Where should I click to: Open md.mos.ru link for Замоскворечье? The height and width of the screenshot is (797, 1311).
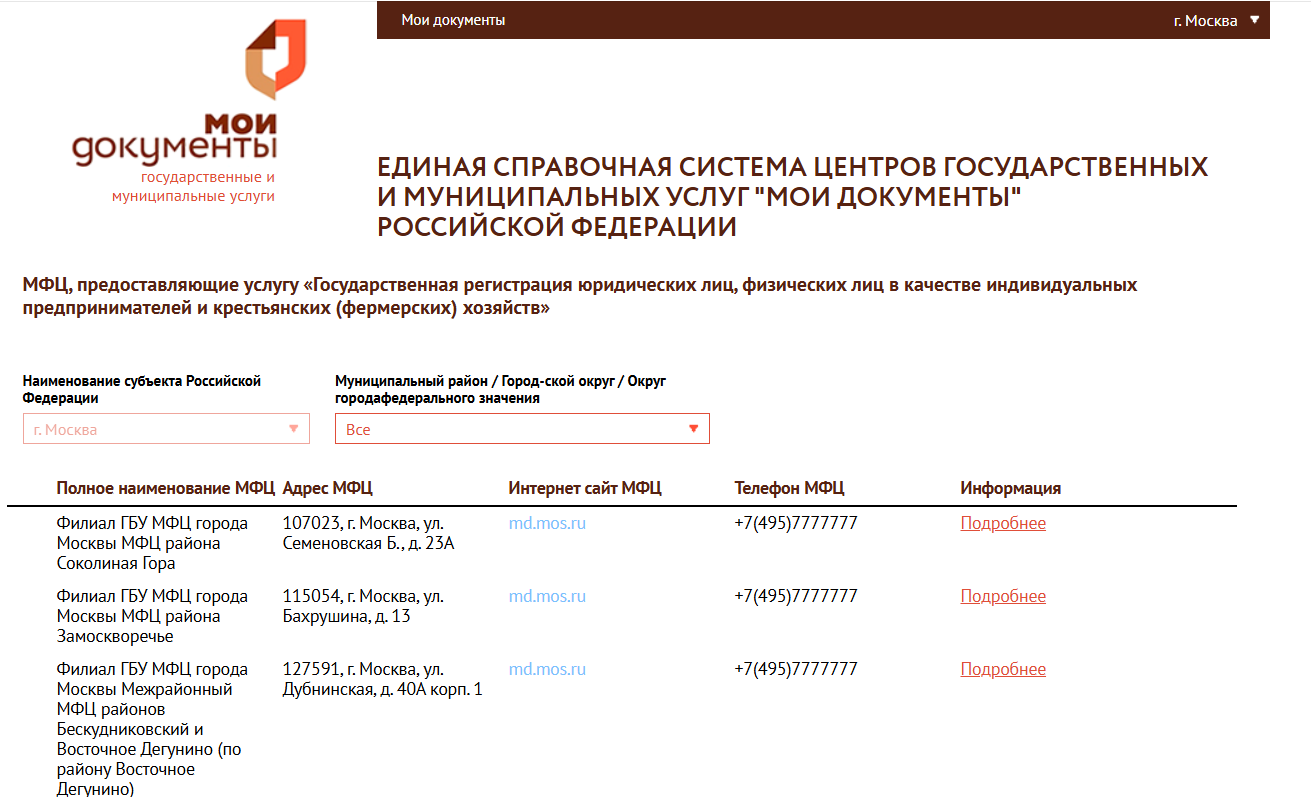tap(547, 596)
